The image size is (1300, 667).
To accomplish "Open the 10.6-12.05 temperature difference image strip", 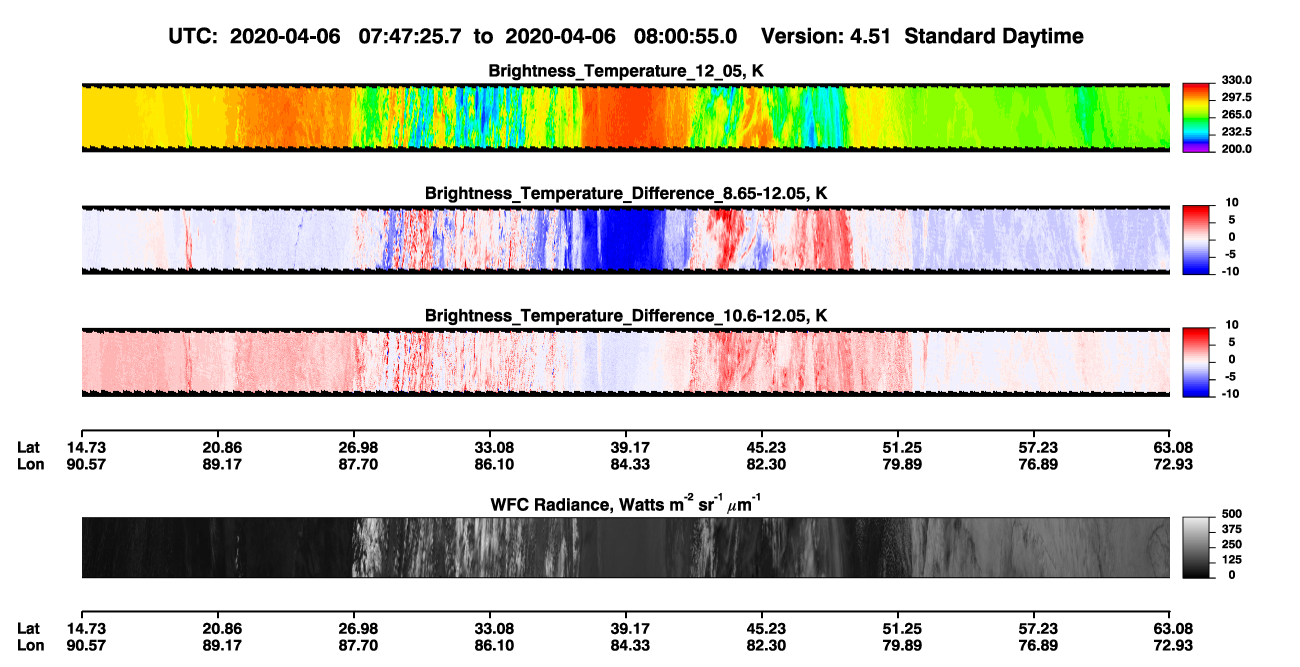I will pyautogui.click(x=625, y=362).
